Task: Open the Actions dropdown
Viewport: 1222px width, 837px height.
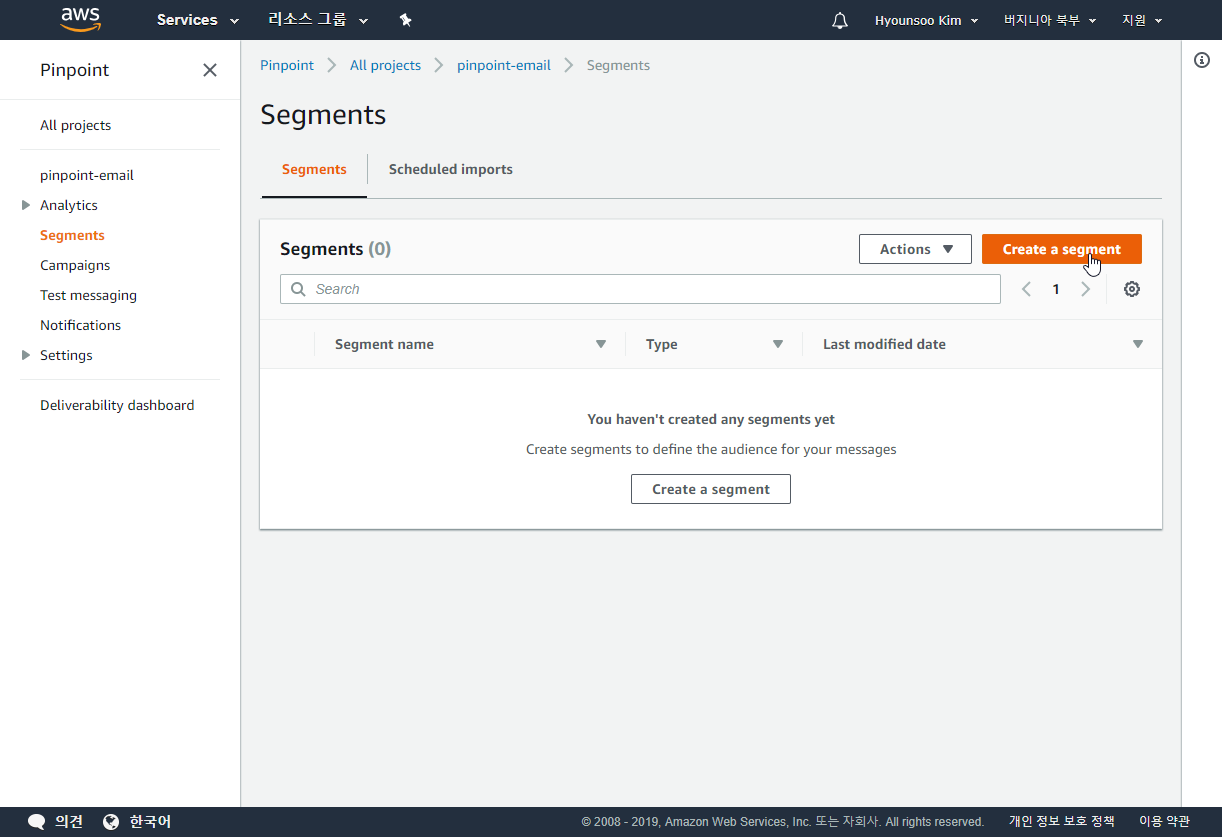Action: pyautogui.click(x=915, y=249)
